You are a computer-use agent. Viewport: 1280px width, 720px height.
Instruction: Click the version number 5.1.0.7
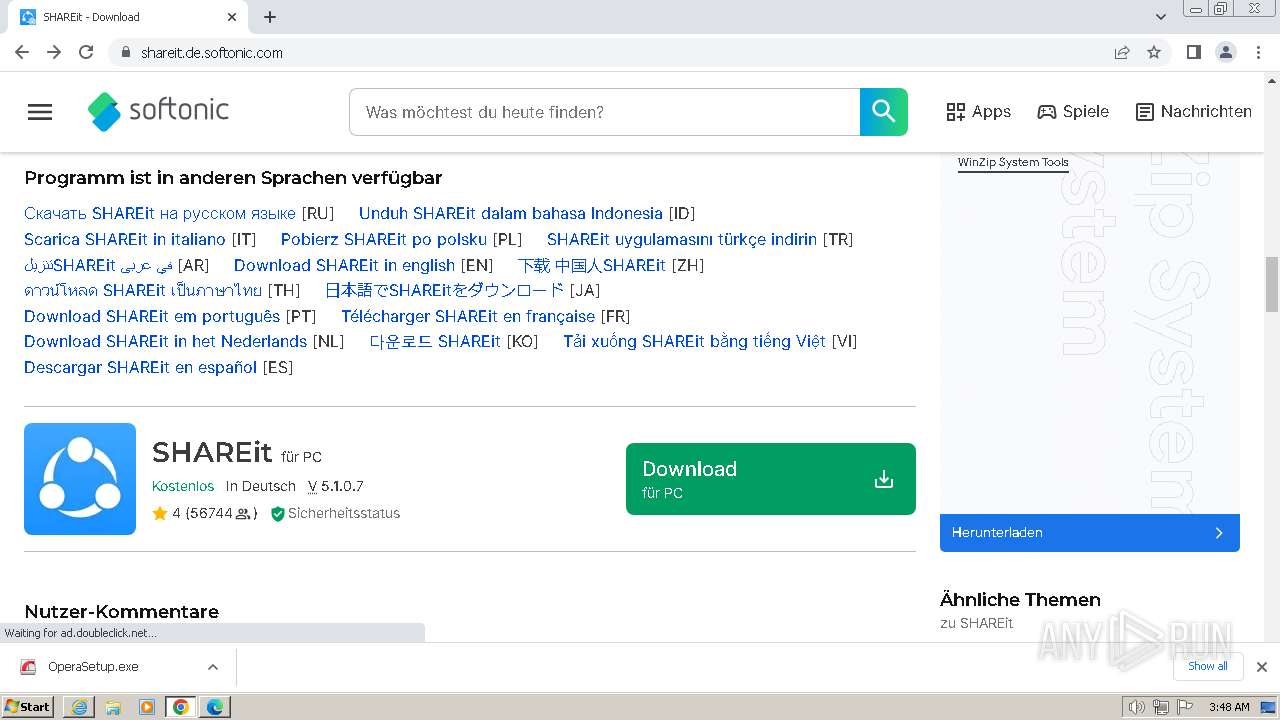click(342, 486)
